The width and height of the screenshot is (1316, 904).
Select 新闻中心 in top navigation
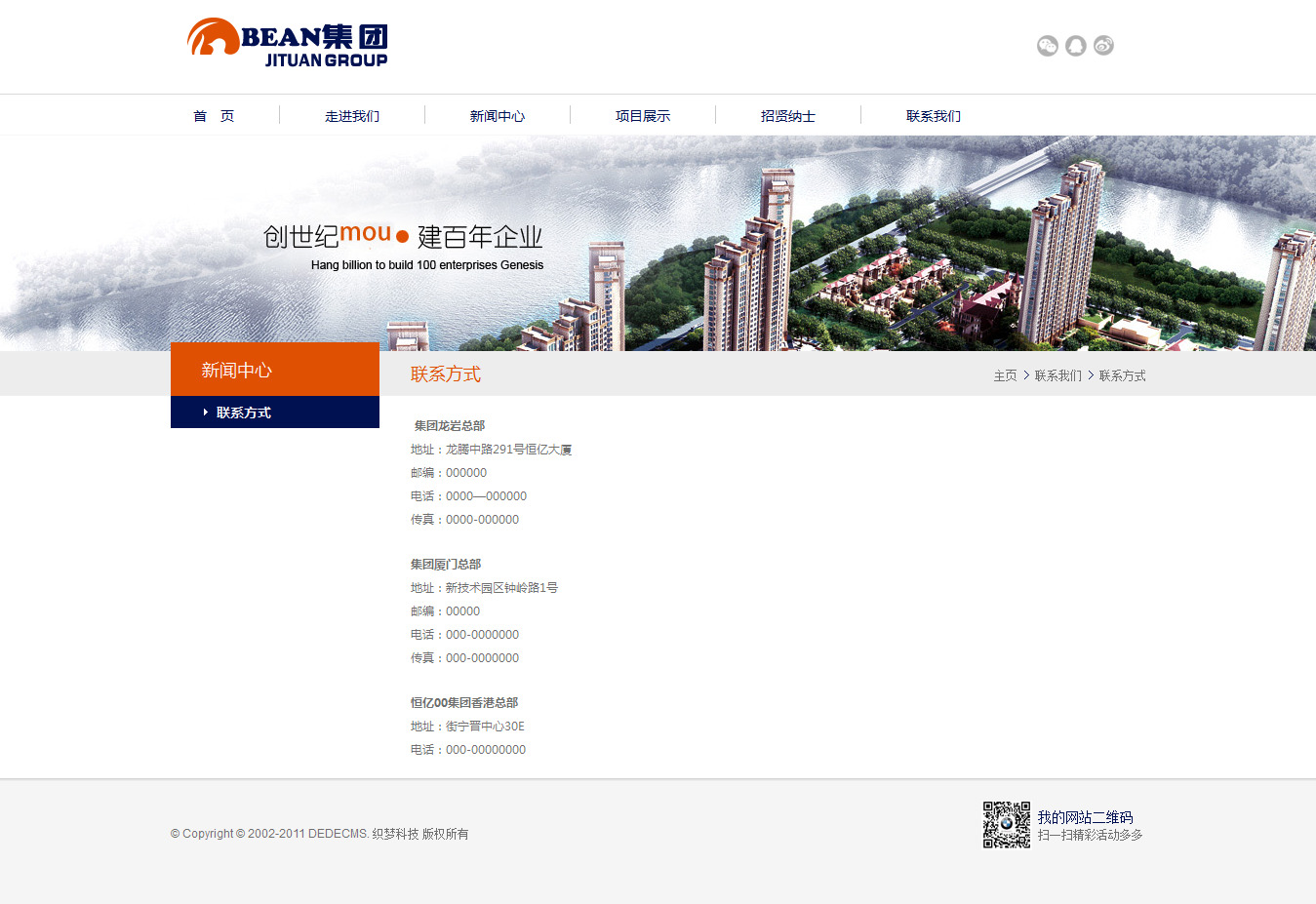498,116
